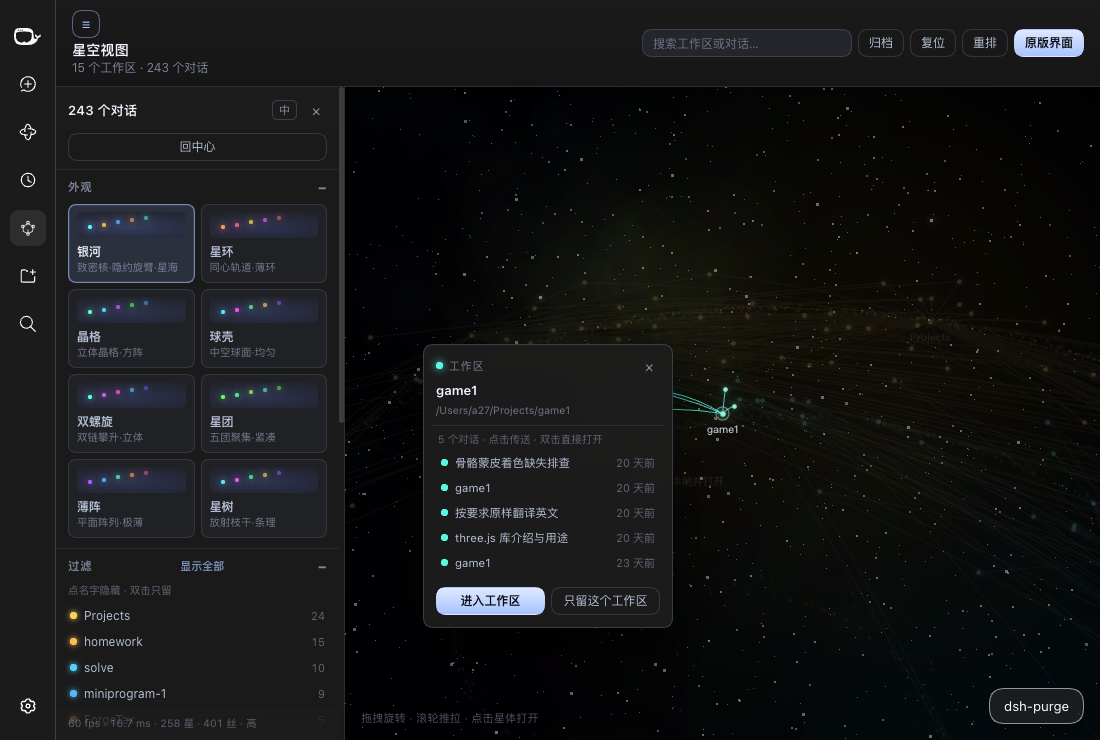Open conversation 按要求原样翻译英文
This screenshot has height=740, width=1100.
click(547, 513)
